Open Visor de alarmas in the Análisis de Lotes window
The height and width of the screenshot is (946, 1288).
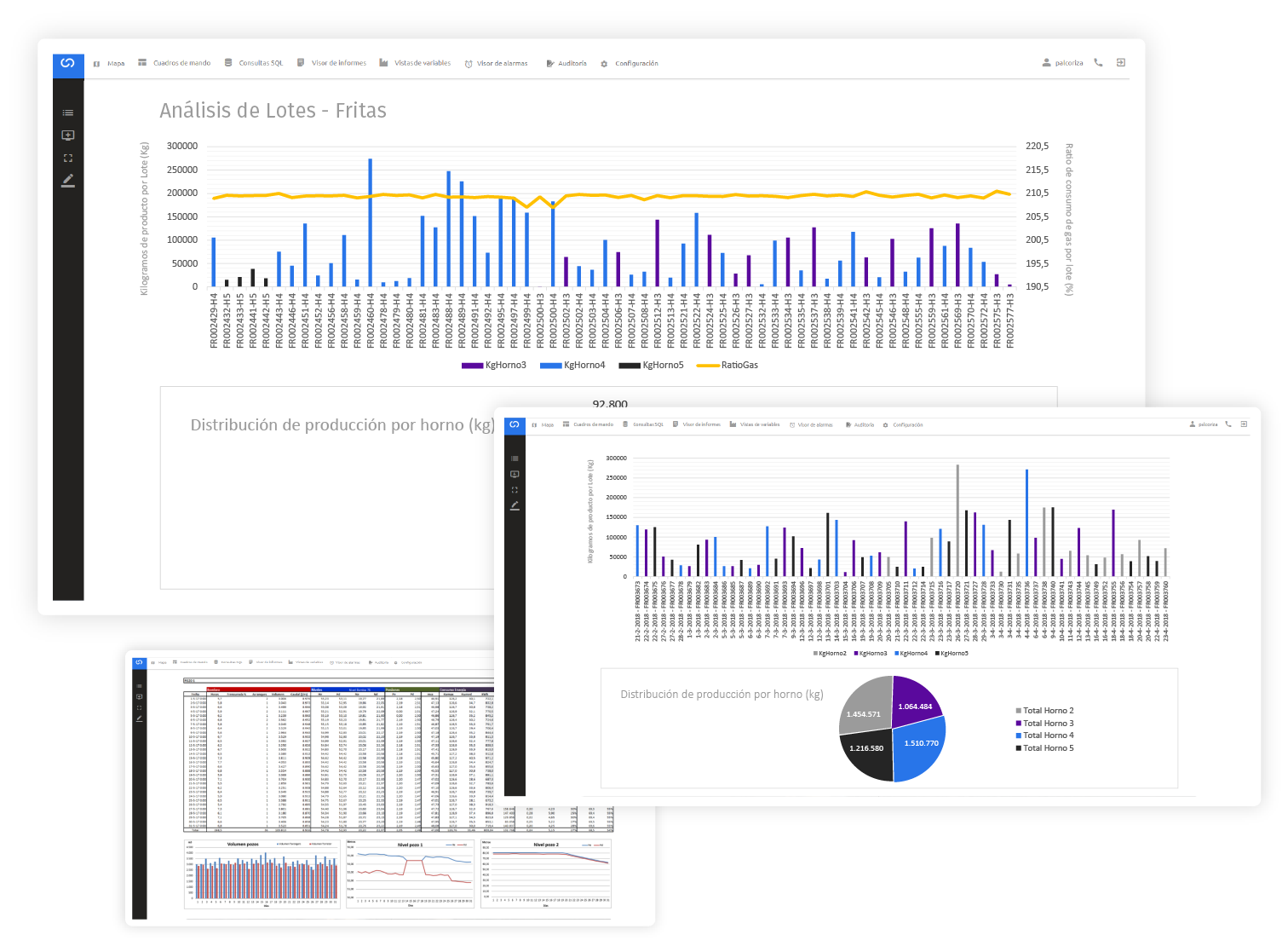496,63
